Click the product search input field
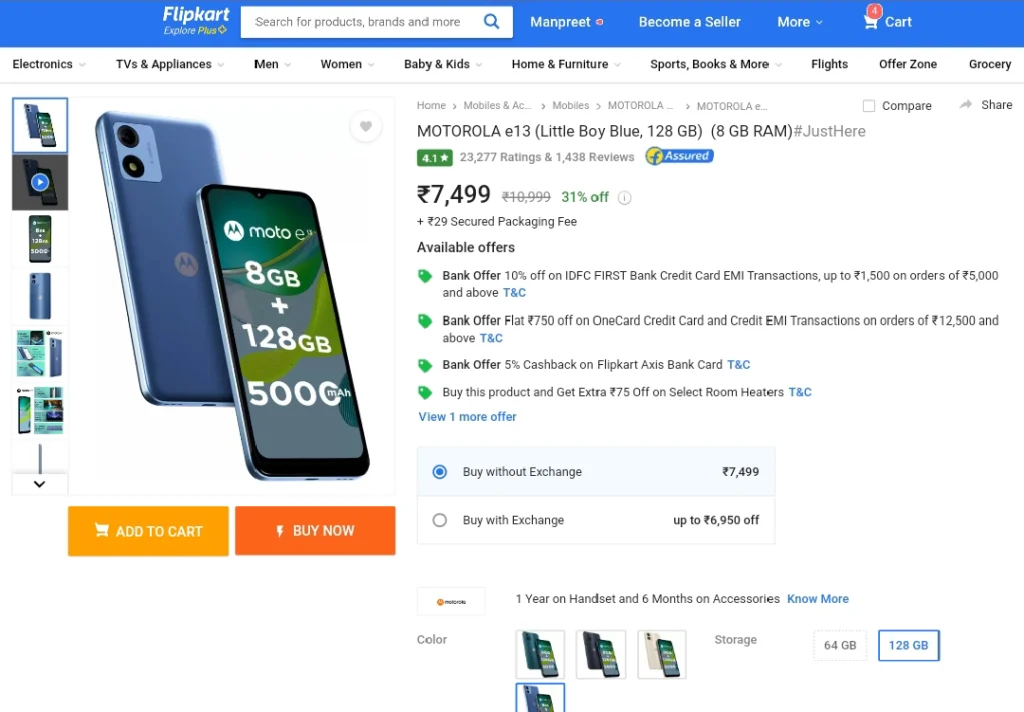Image resolution: width=1024 pixels, height=712 pixels. pos(362,22)
